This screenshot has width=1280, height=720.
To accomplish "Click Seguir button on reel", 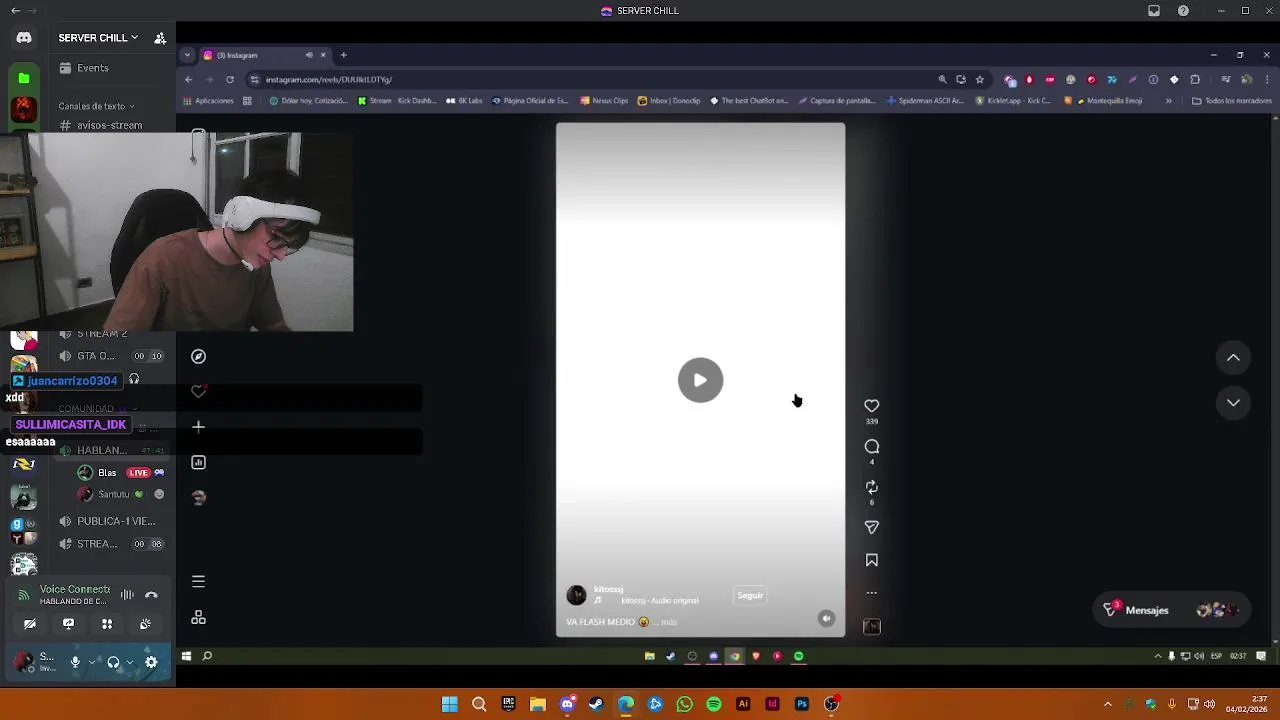I will coord(750,596).
